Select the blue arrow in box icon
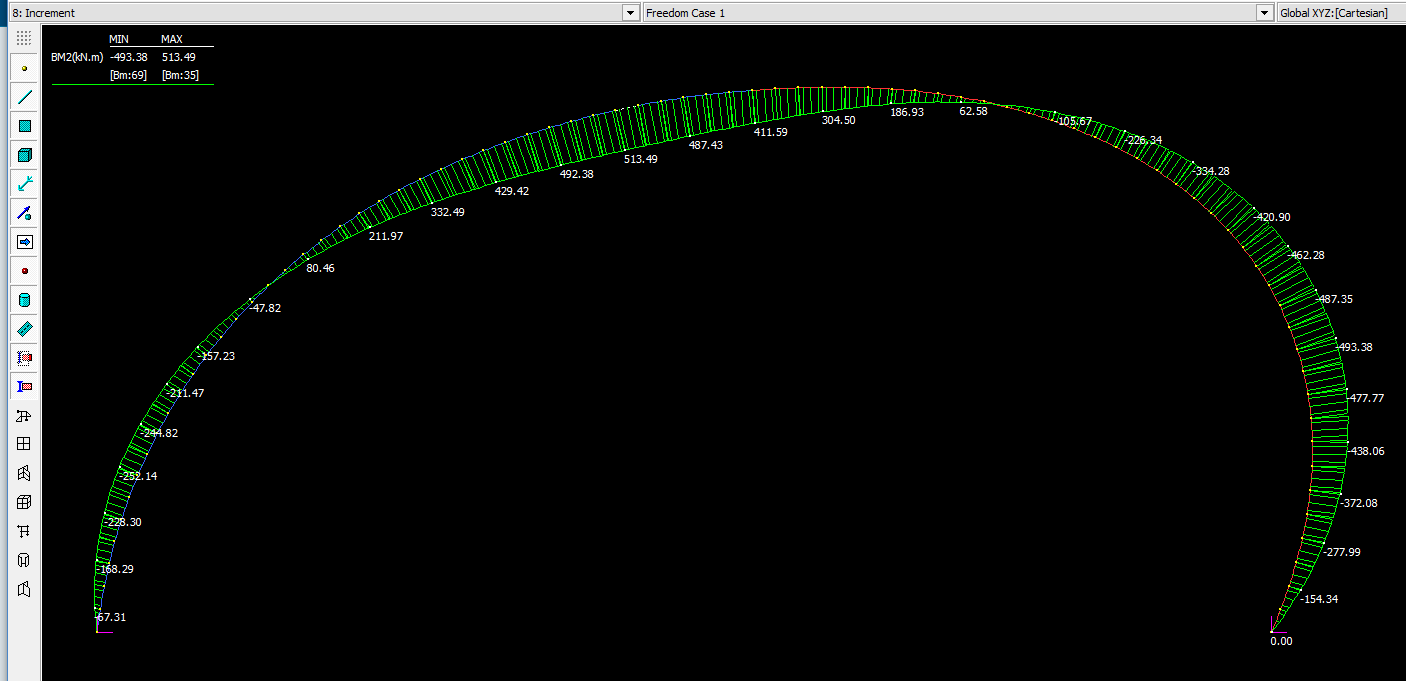Viewport: 1406px width, 681px height. coord(25,241)
